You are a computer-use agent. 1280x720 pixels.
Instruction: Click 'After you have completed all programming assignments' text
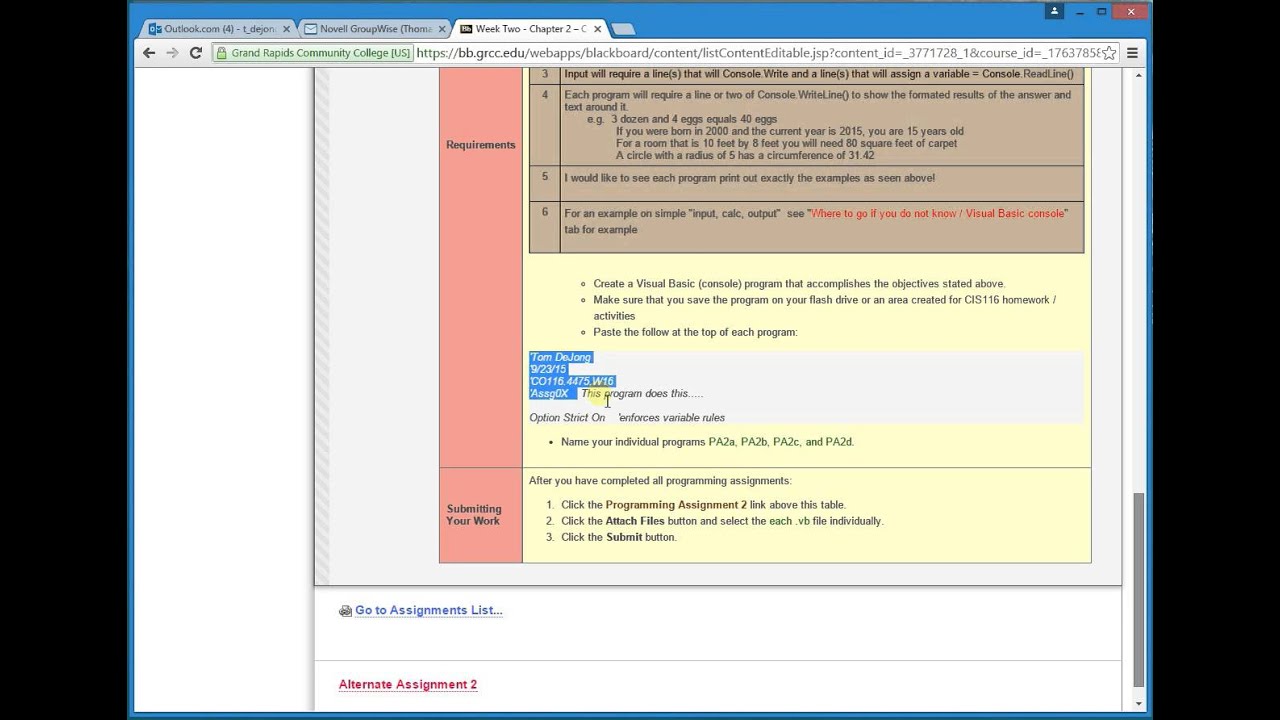pyautogui.click(x=660, y=481)
